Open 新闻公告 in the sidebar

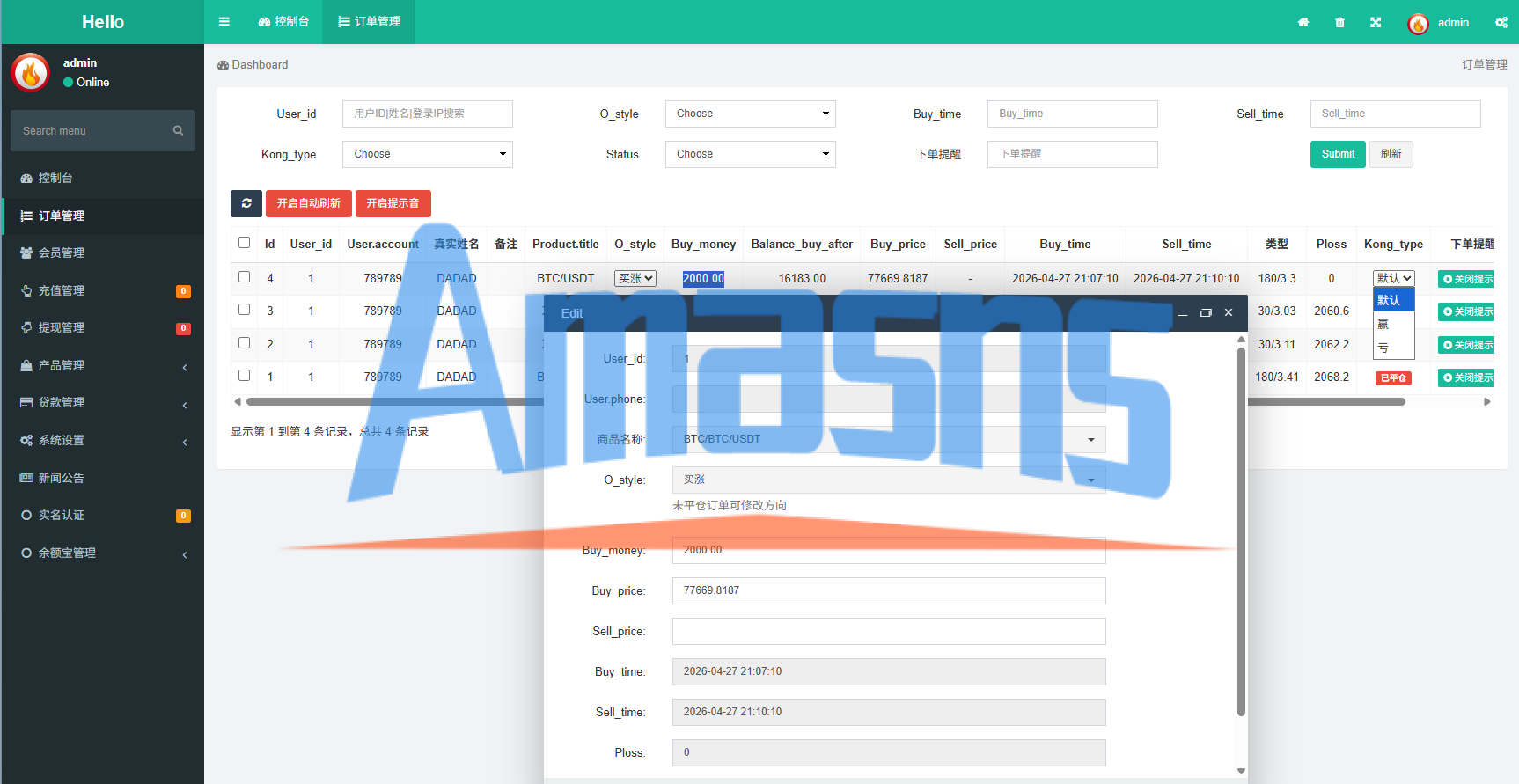[102, 478]
